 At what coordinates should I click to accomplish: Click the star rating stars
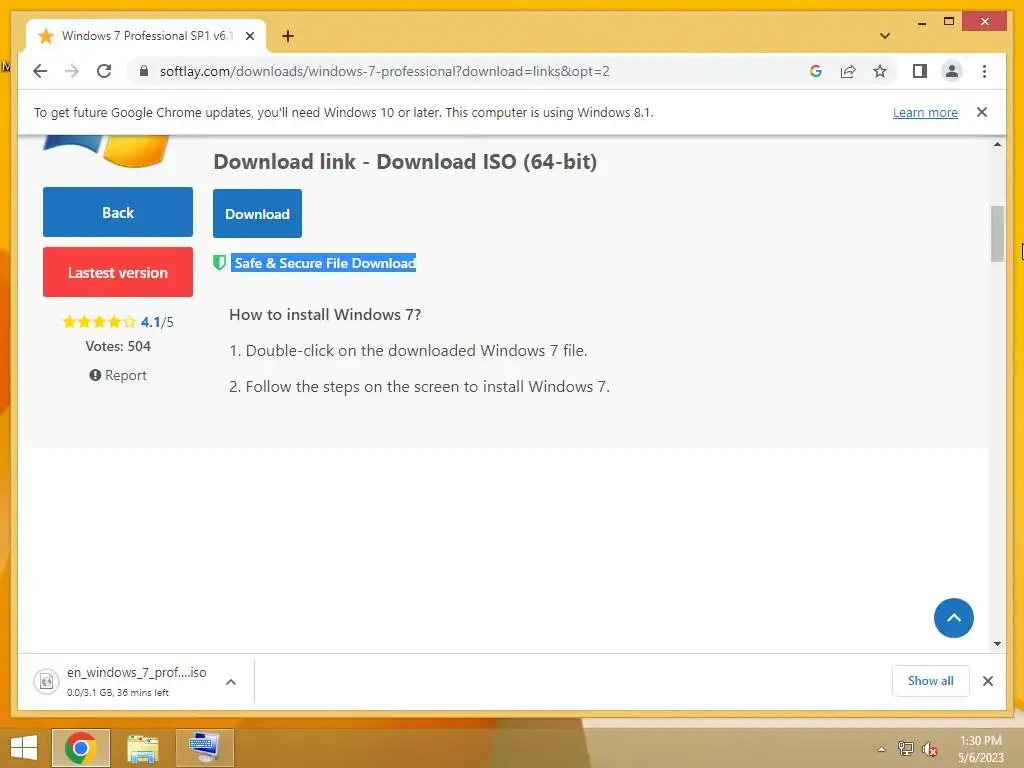(99, 322)
